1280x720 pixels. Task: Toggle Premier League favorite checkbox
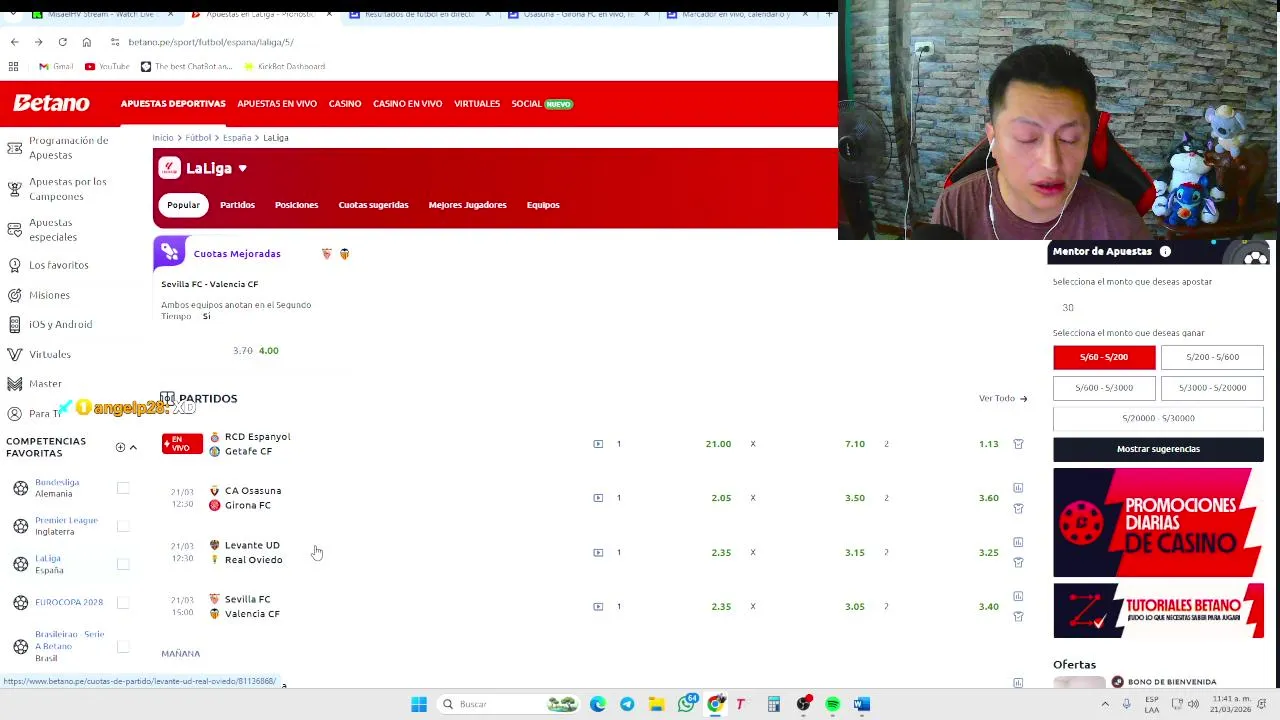tap(123, 526)
